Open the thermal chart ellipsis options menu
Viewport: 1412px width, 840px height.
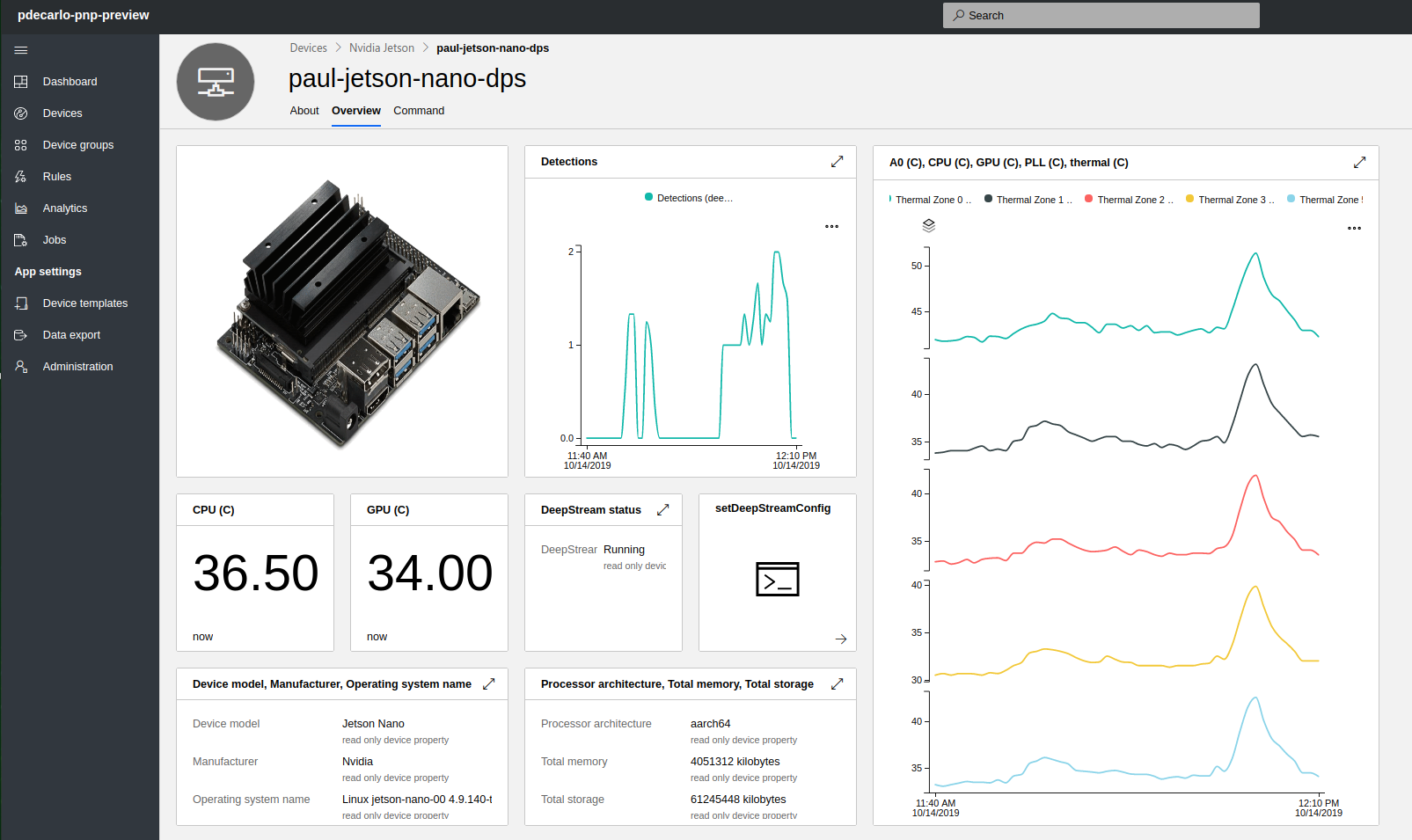coord(1354,227)
